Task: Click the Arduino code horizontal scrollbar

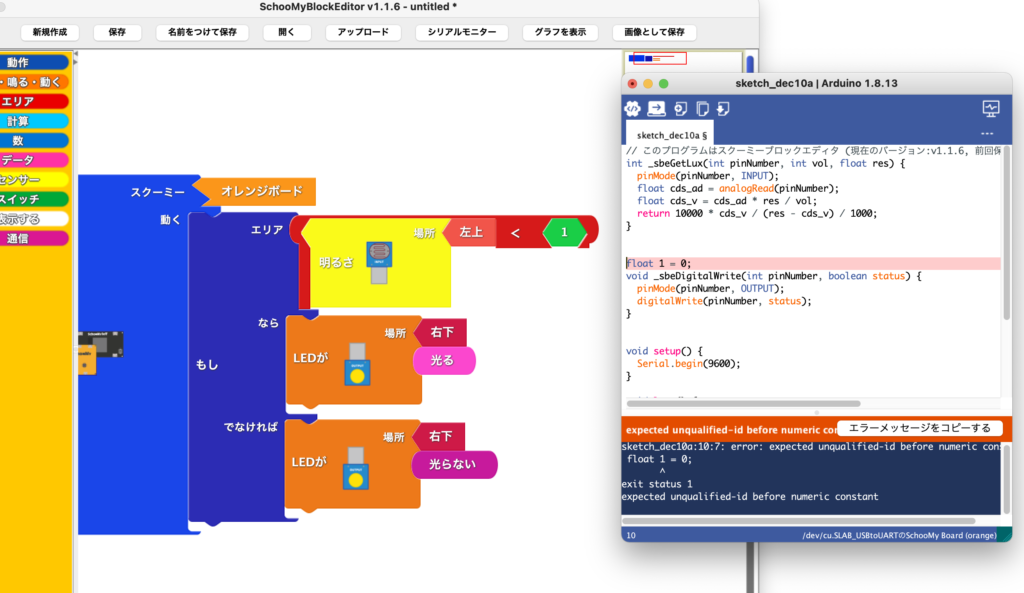Action: (743, 404)
